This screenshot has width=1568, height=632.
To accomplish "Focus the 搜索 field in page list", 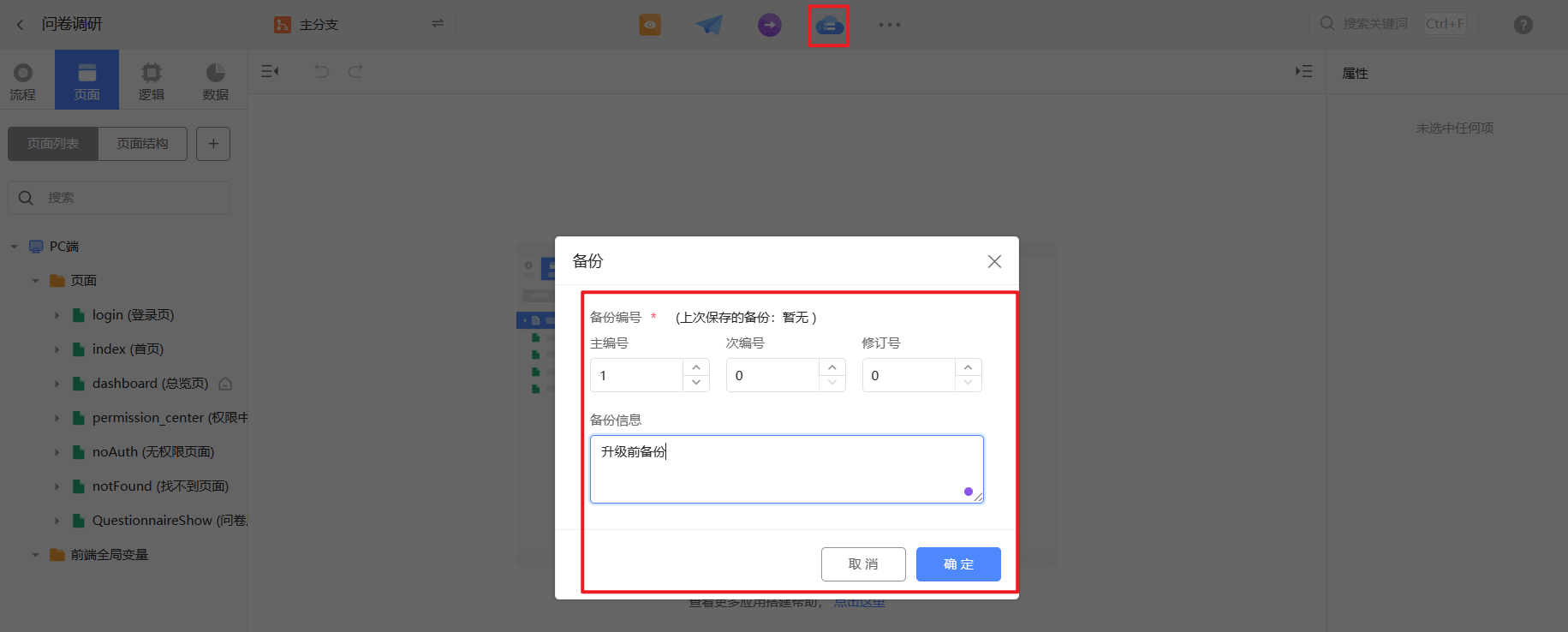I will [119, 198].
